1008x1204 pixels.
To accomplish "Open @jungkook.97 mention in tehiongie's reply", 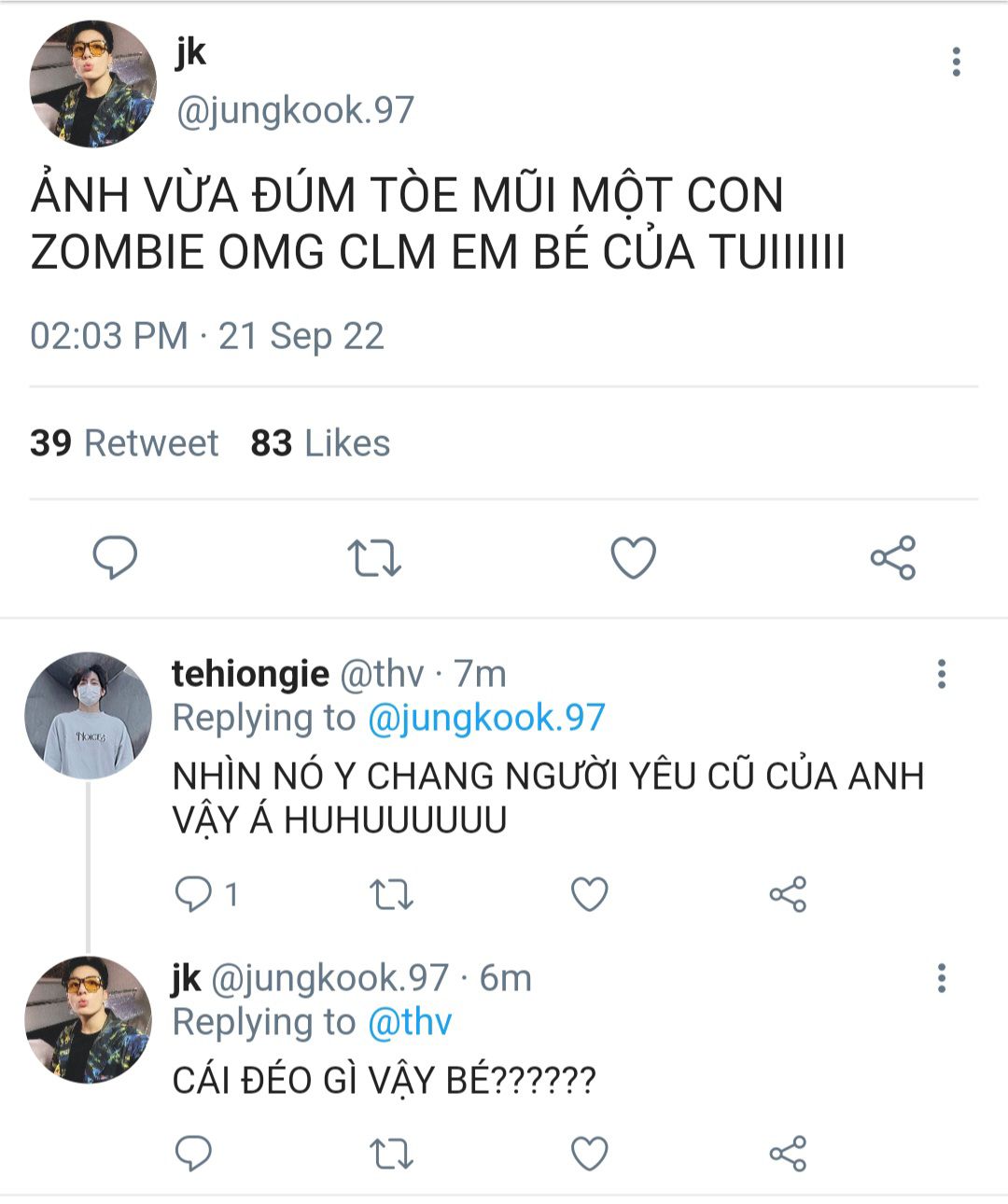I will (486, 718).
